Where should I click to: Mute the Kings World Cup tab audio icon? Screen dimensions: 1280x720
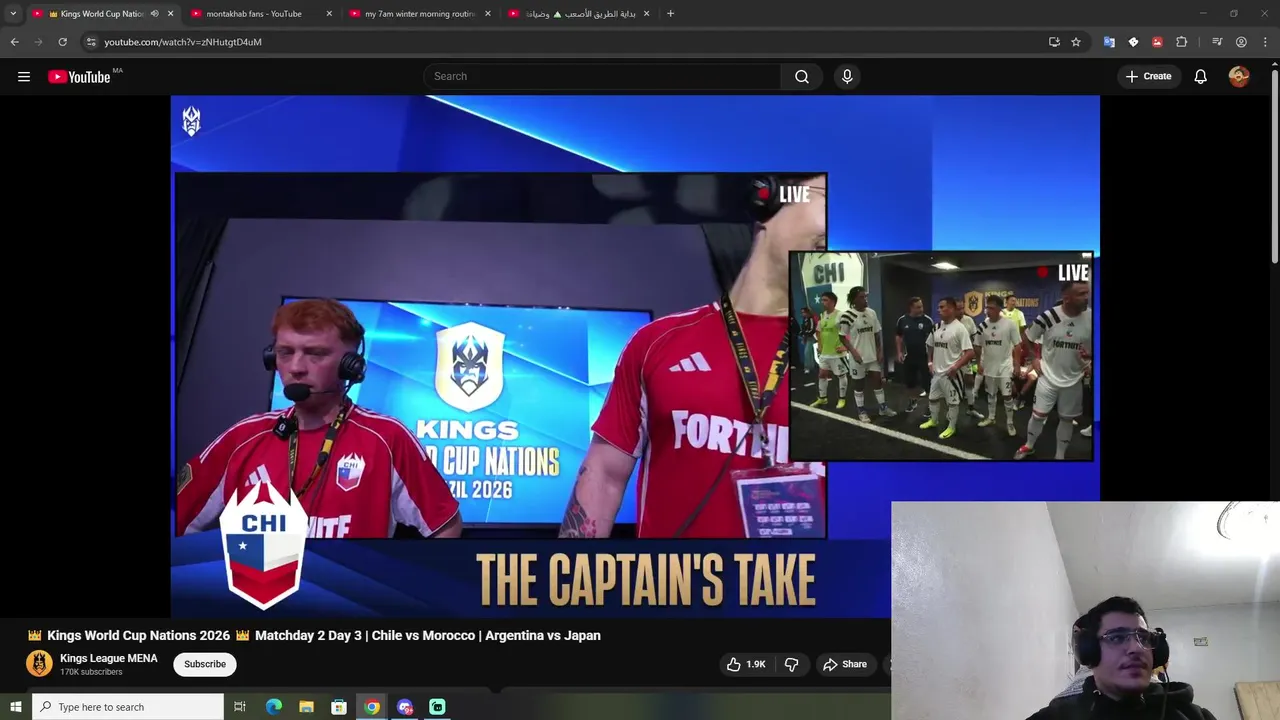(154, 14)
